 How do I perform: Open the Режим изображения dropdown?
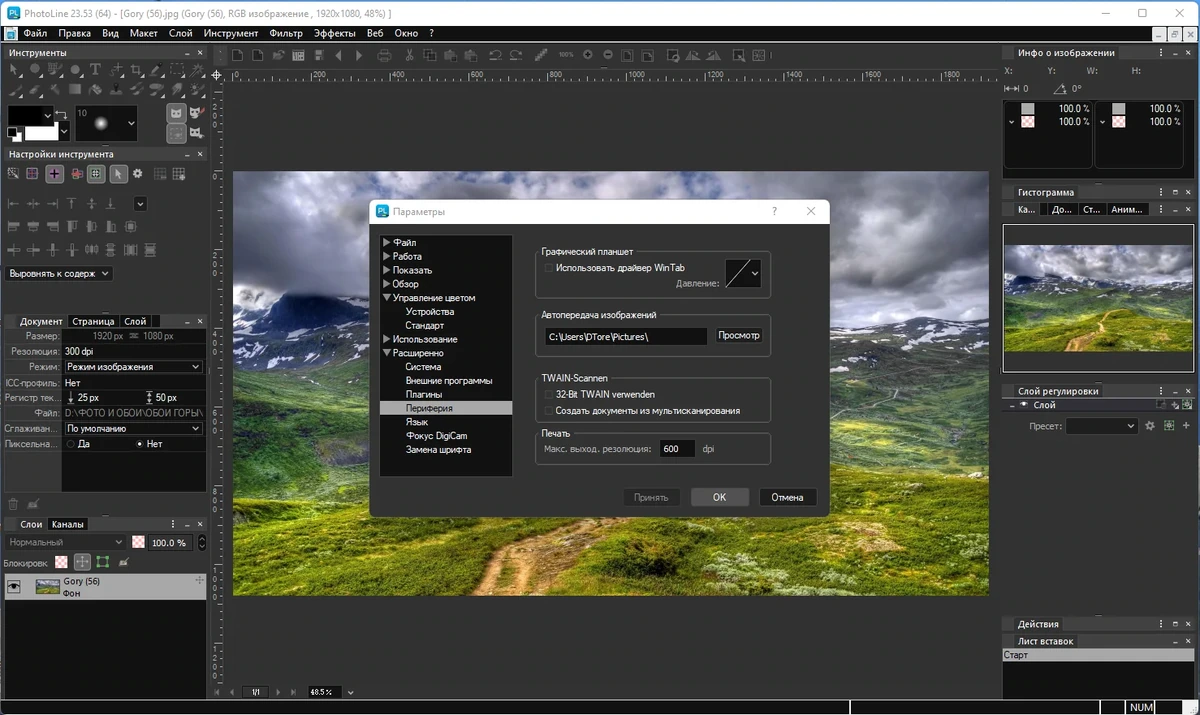[x=133, y=367]
